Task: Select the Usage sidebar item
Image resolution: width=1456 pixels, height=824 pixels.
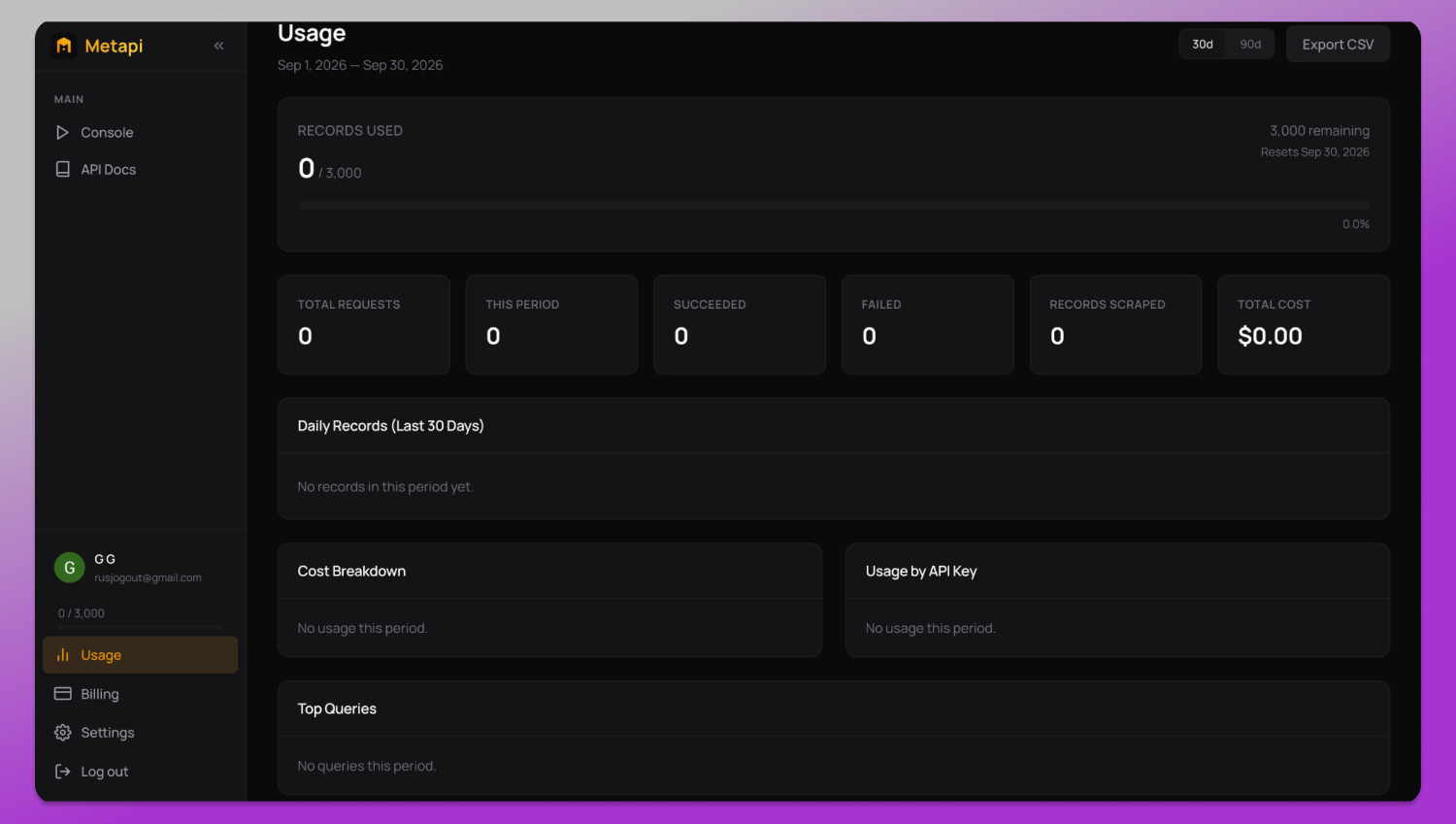Action: click(x=140, y=655)
